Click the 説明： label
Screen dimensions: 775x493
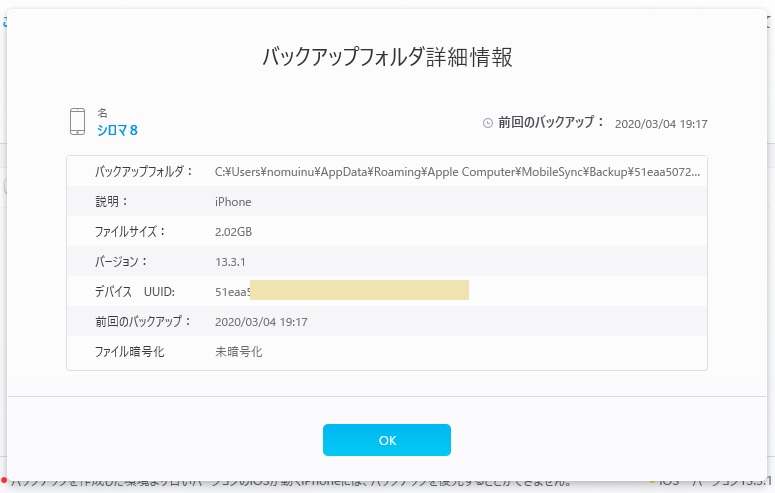(111, 201)
